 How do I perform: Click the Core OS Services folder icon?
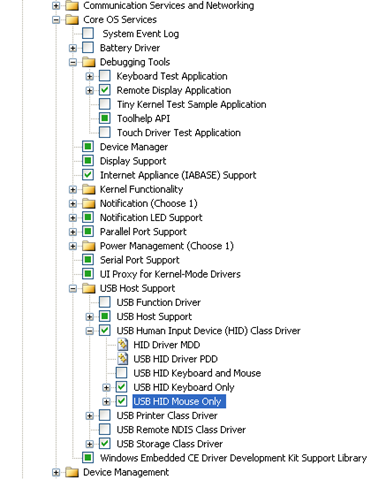(72, 20)
